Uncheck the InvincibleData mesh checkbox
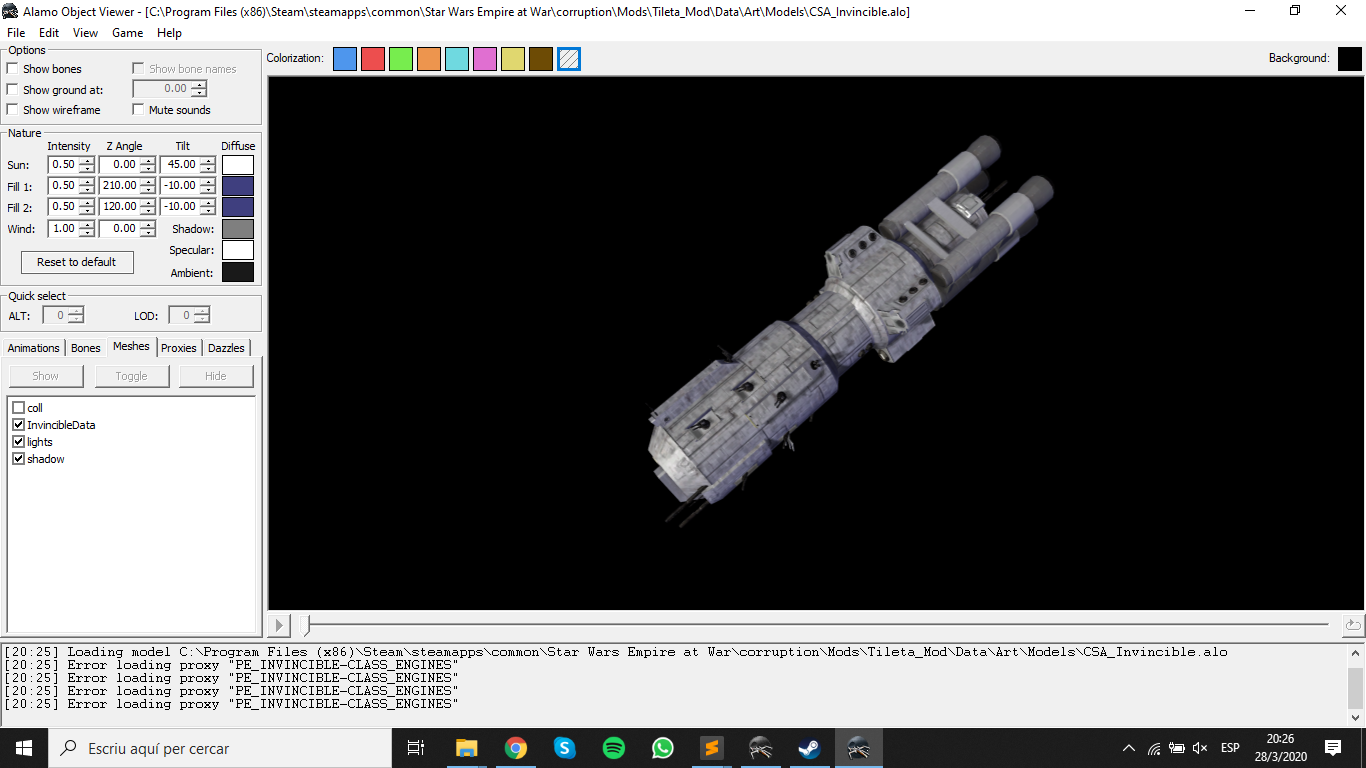Viewport: 1366px width, 768px height. [x=18, y=425]
